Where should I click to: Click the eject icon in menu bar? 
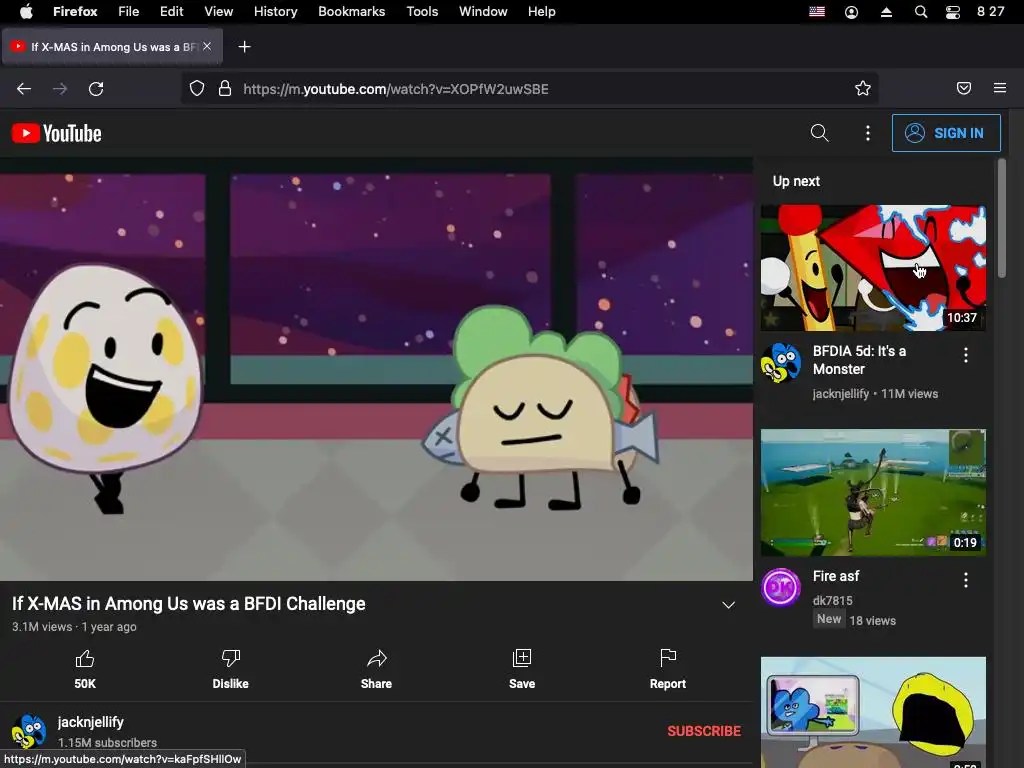(886, 12)
